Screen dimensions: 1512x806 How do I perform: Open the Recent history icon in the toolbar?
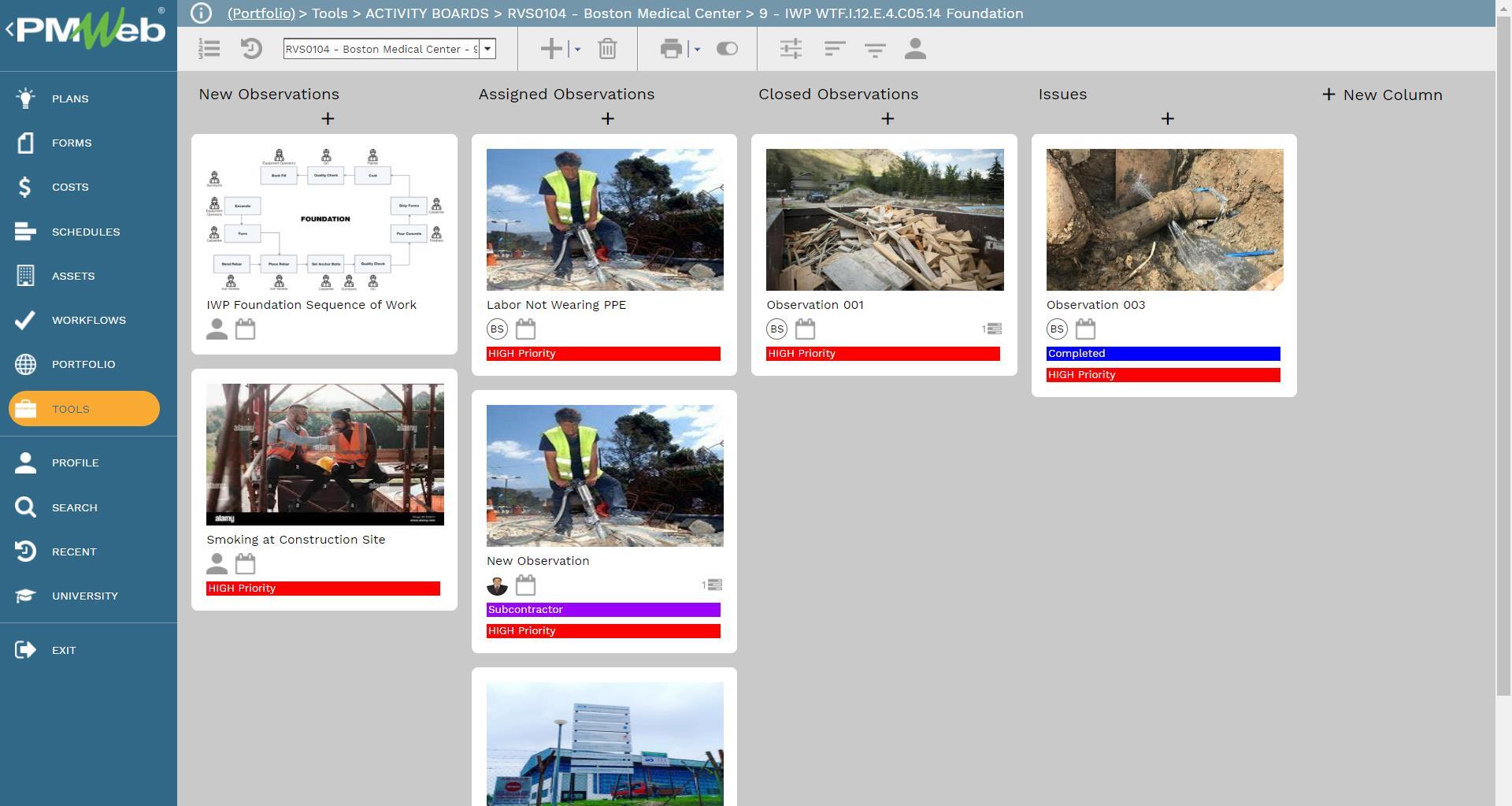click(250, 49)
